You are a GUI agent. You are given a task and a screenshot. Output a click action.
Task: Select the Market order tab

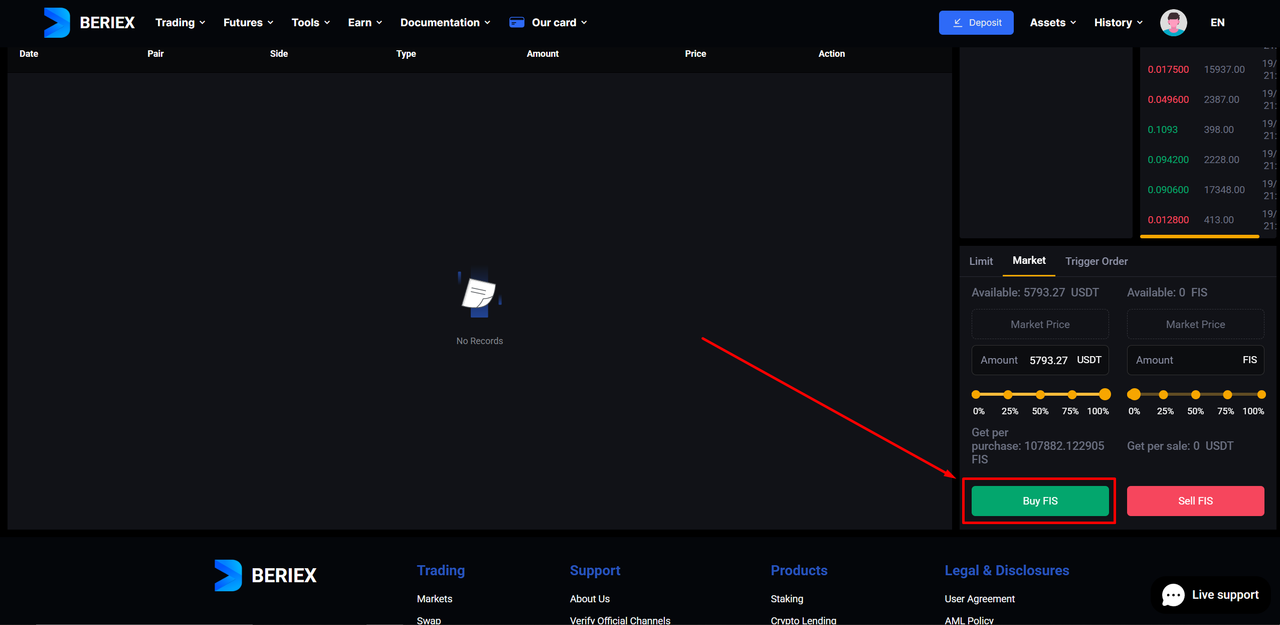1029,260
